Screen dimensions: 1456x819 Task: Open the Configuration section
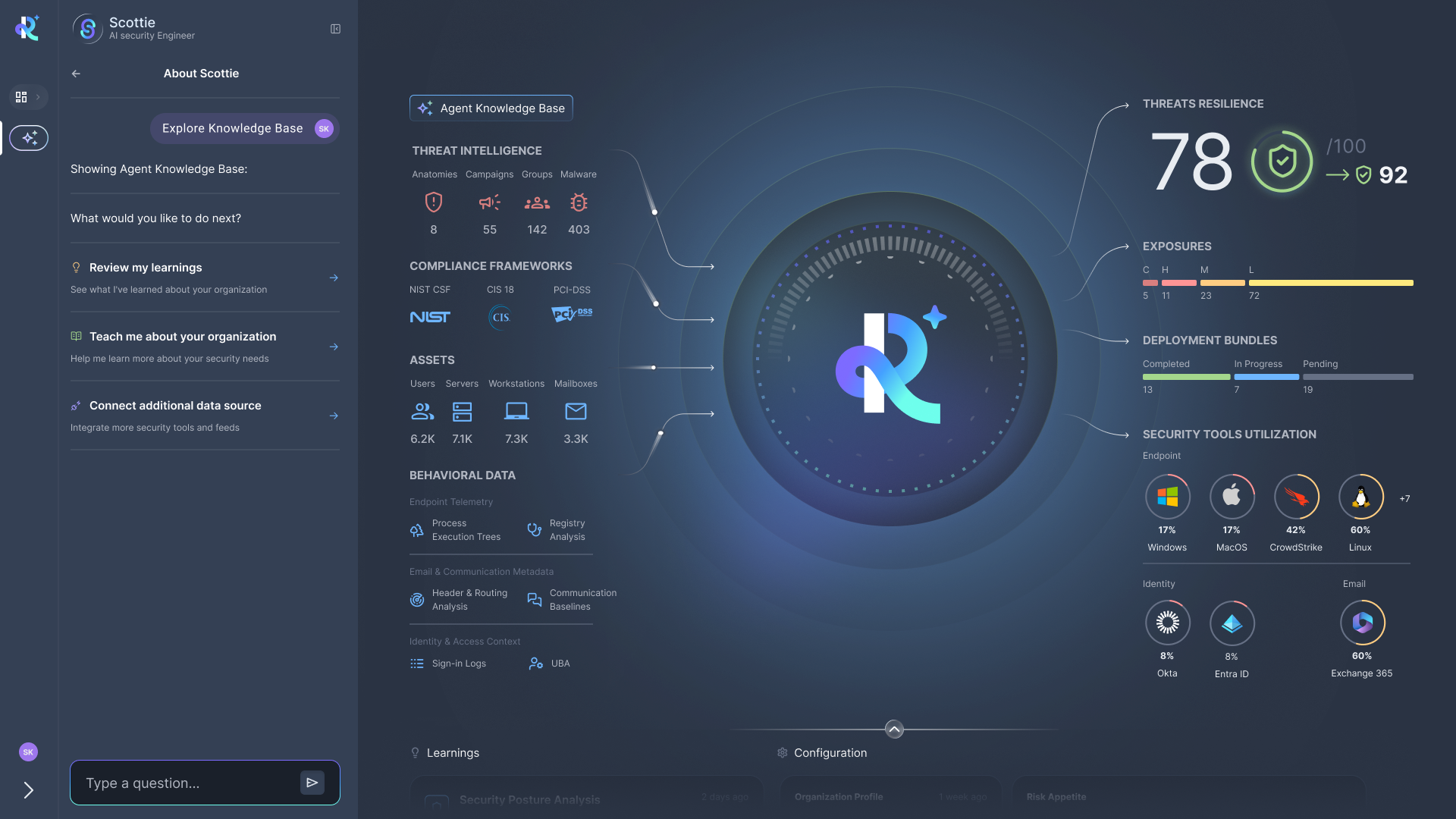click(822, 753)
